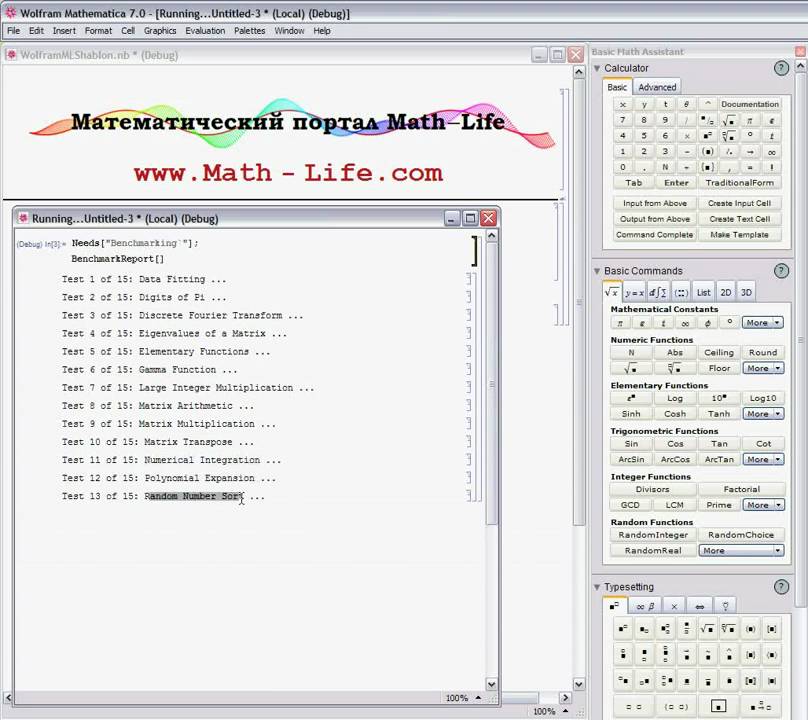Image resolution: width=808 pixels, height=720 pixels.
Task: Open the Graphics menu
Action: coord(160,31)
